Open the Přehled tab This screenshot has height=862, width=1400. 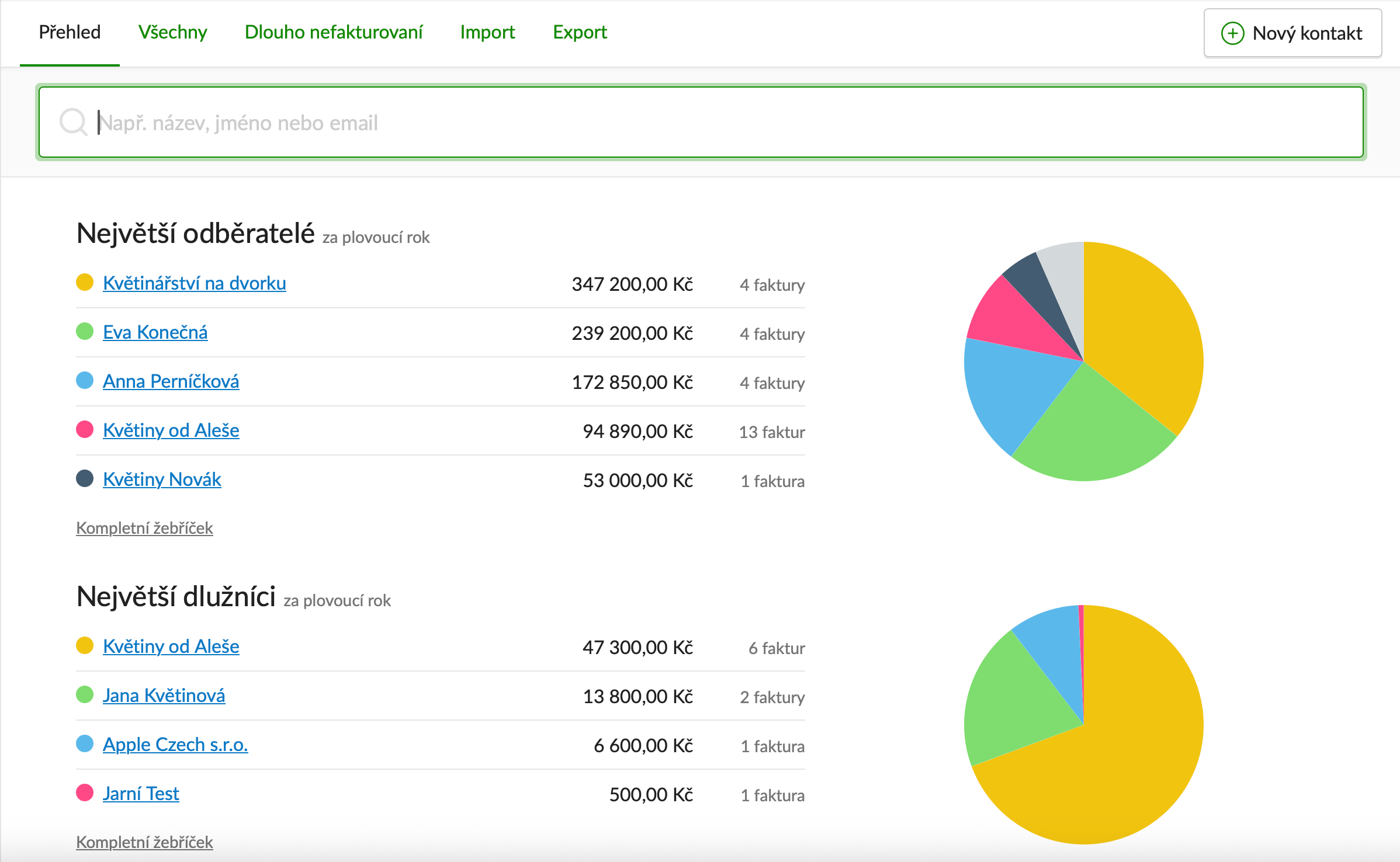(x=70, y=32)
